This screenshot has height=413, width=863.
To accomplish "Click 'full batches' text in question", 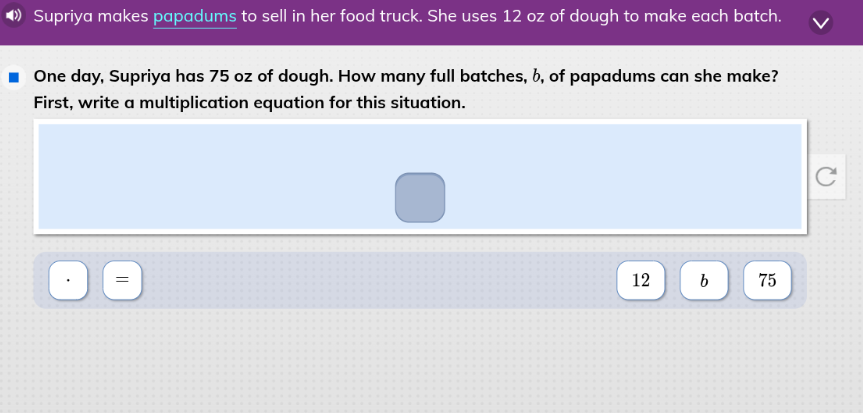I will coord(475,77).
